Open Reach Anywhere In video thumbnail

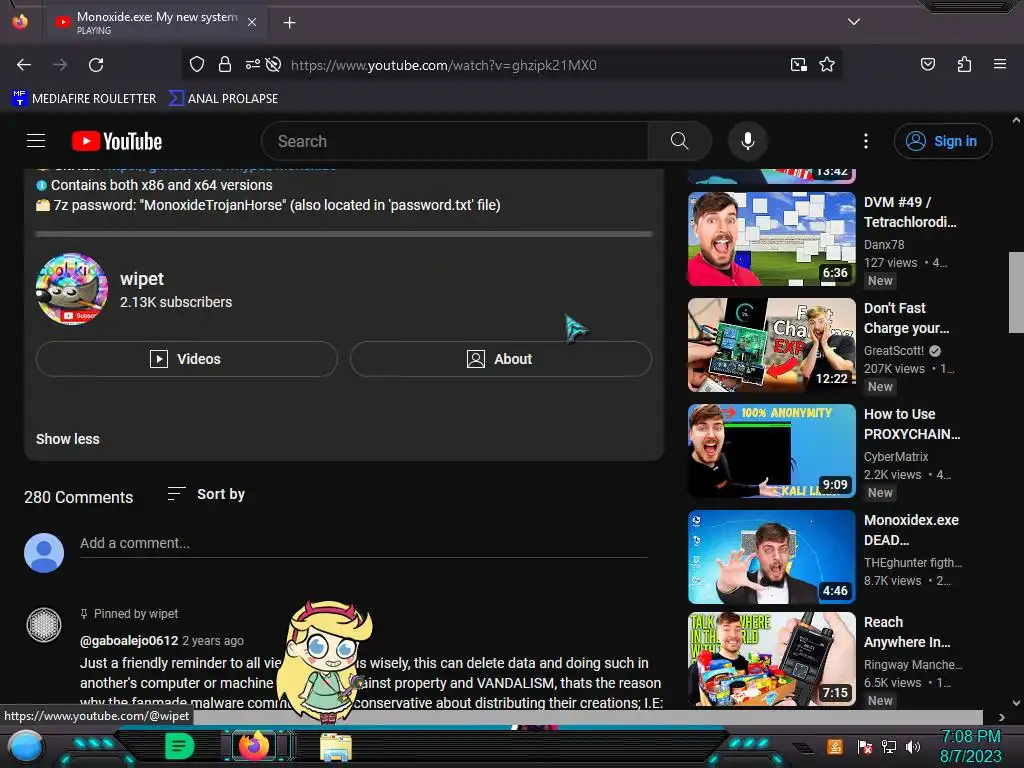[771, 659]
